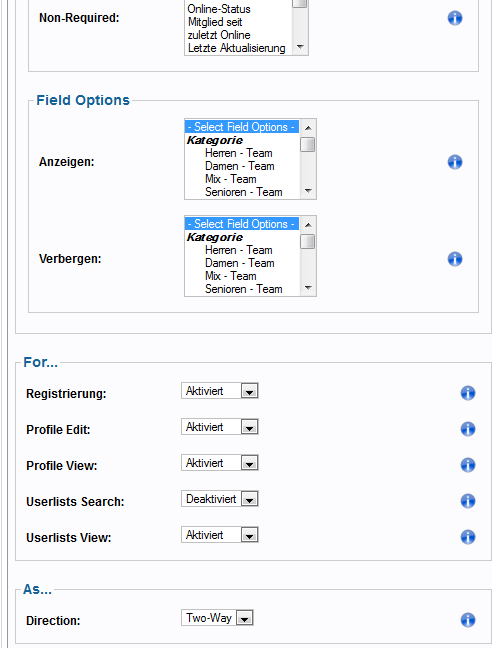Select Senioren - Team in Anzeigen list
The height and width of the screenshot is (648, 492).
(x=242, y=192)
